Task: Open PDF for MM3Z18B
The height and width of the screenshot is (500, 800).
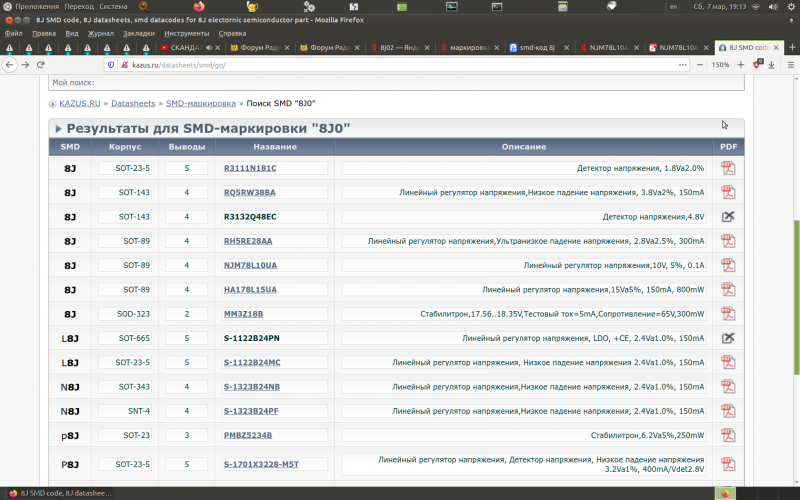Action: [728, 314]
